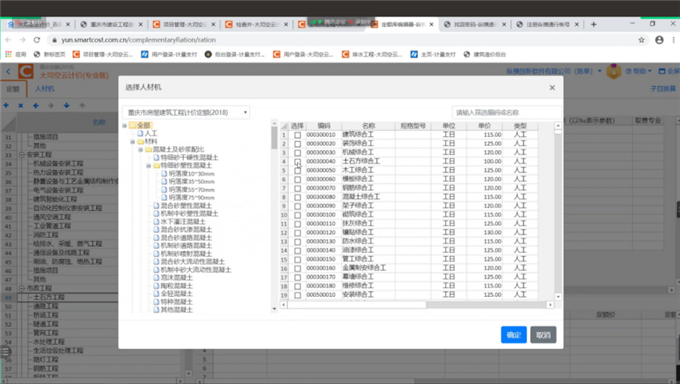Image resolution: width=680 pixels, height=384 pixels.
Task: Select the checkbox for 混凝土综合工
Action: pos(298,197)
